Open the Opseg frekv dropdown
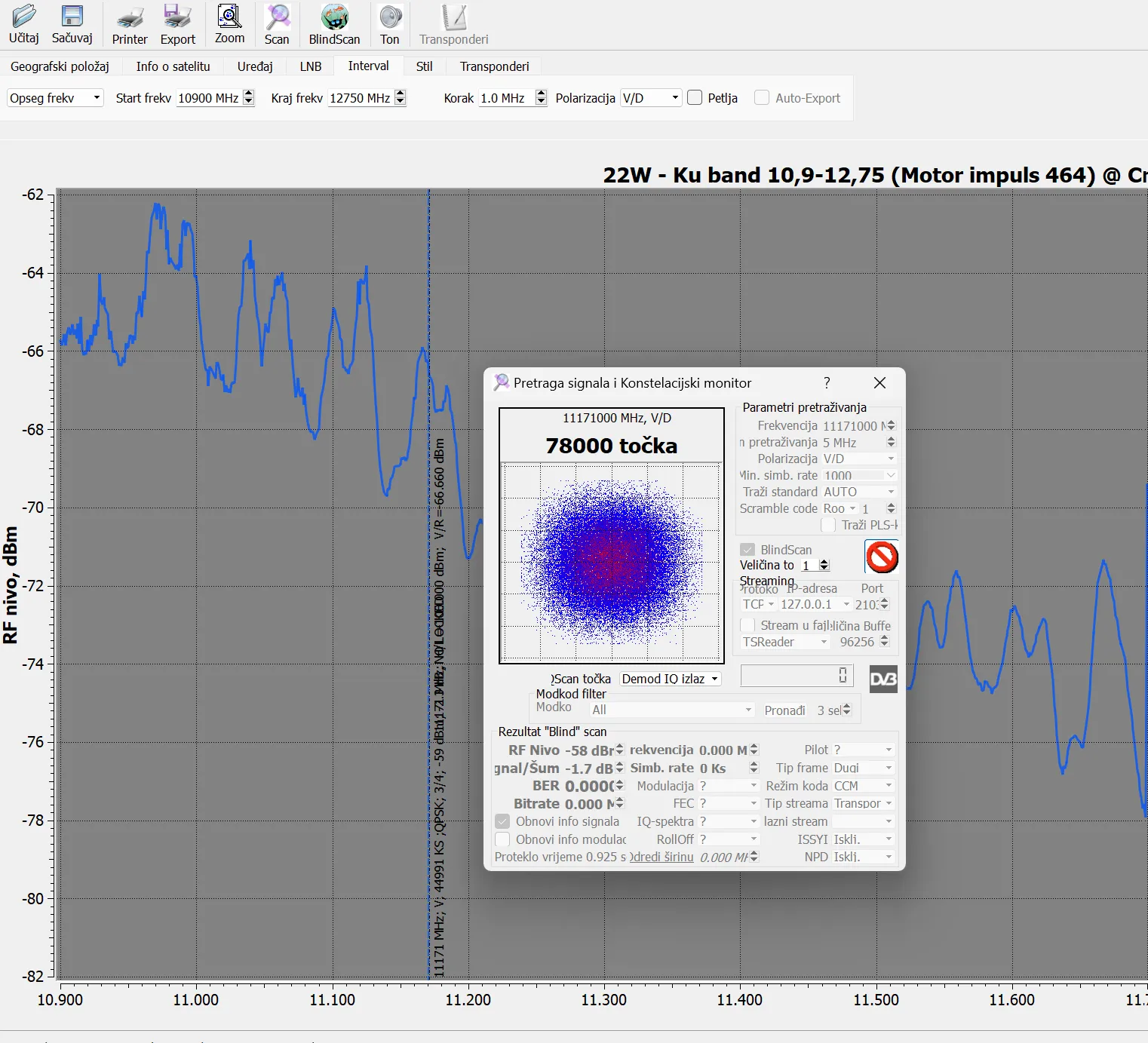 54,98
